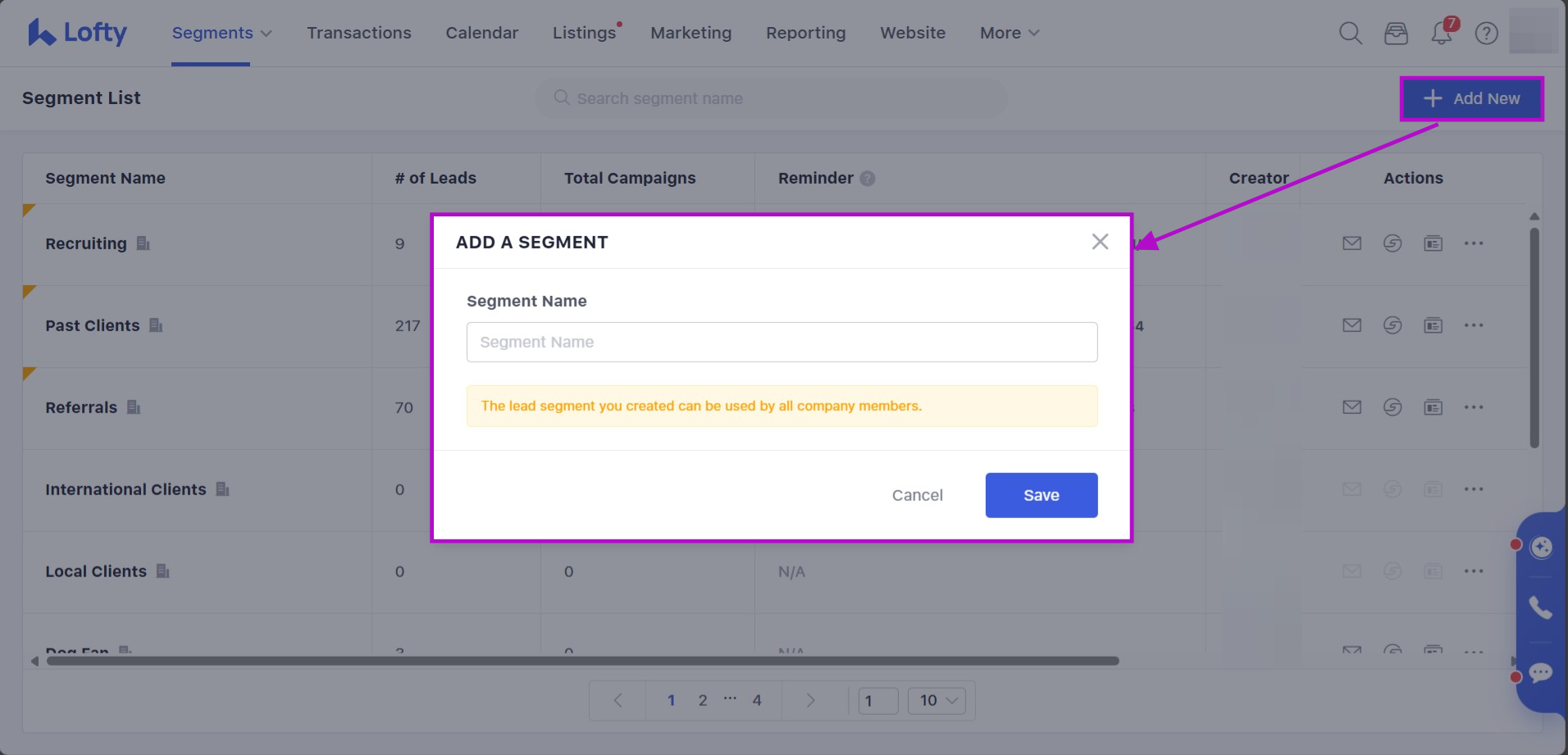Image resolution: width=1568 pixels, height=755 pixels.
Task: Open the page size dropdown showing 10
Action: [937, 700]
